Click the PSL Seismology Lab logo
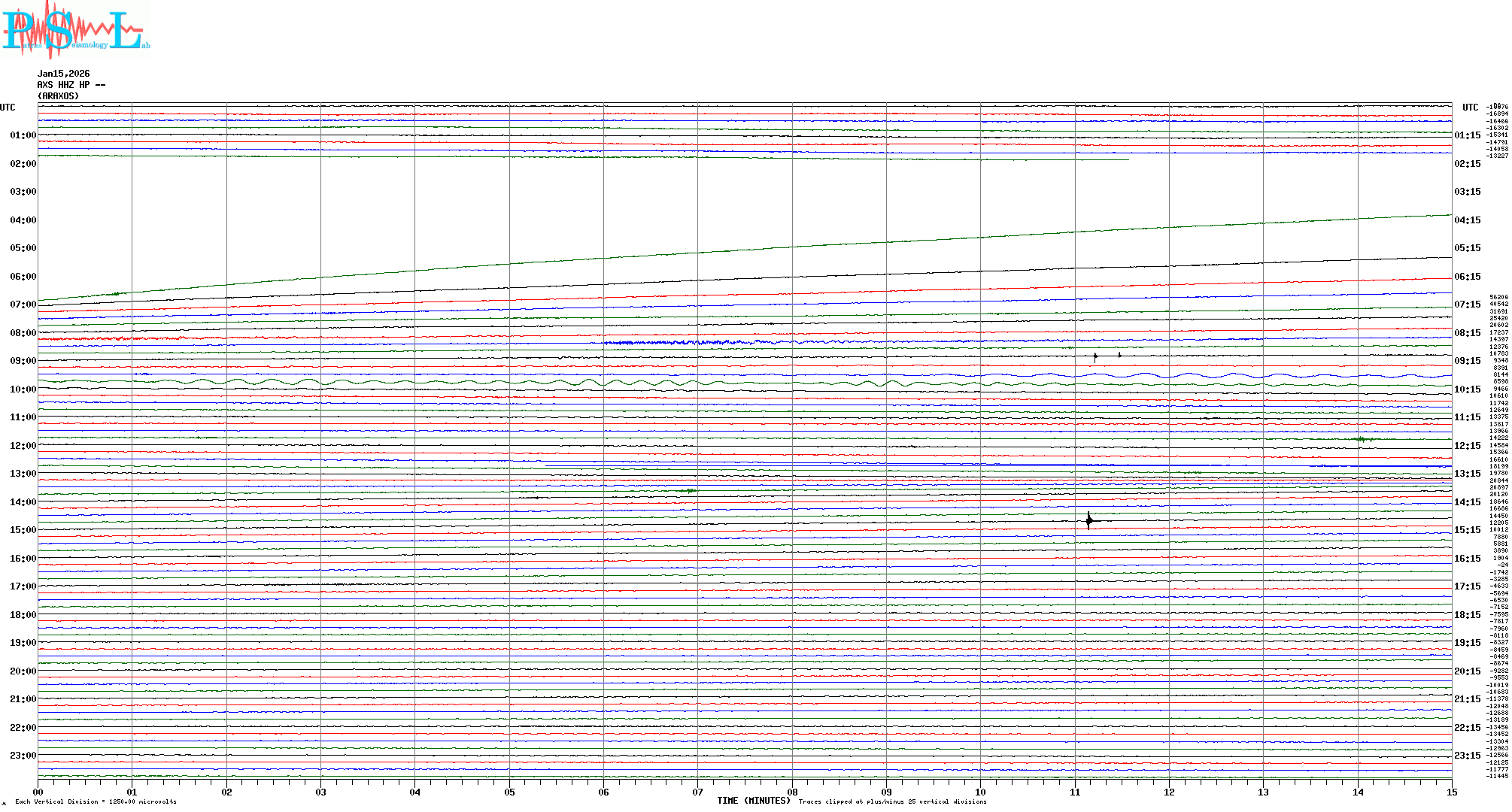The width and height of the screenshot is (1512, 812). pos(75,29)
